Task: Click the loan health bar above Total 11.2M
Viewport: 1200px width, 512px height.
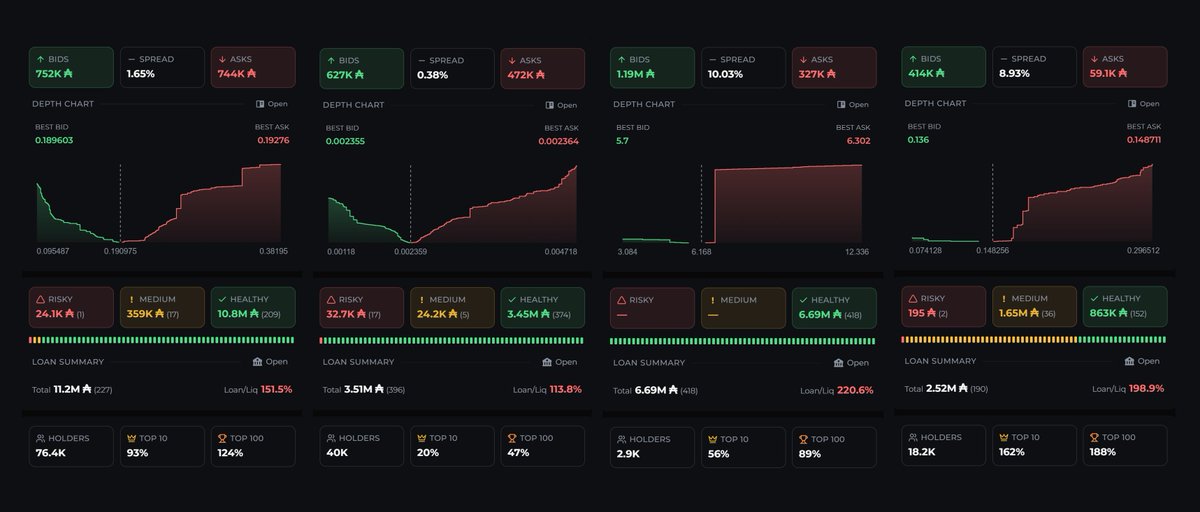Action: pos(162,341)
